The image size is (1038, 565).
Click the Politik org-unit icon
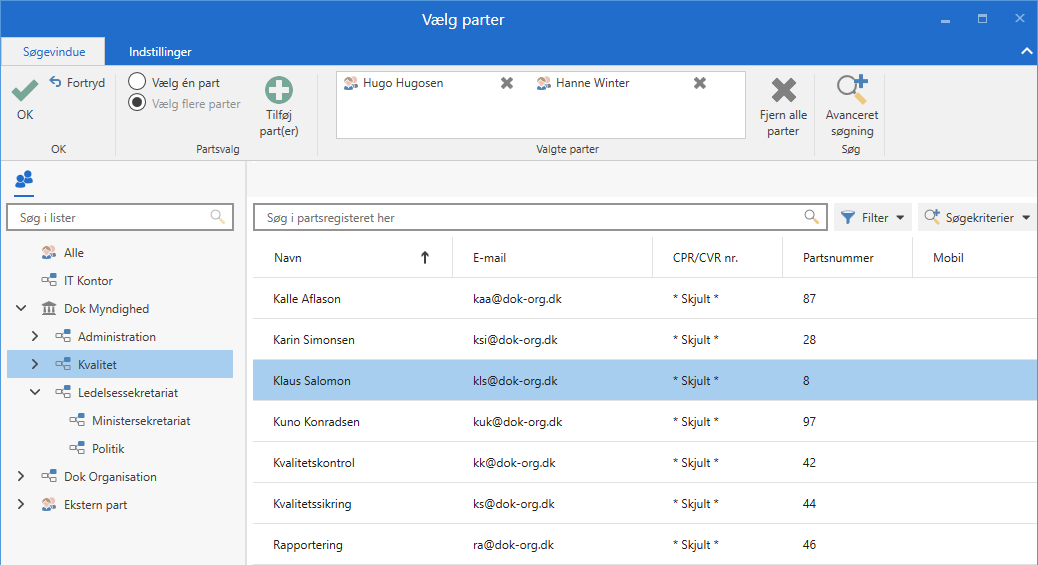pos(77,448)
